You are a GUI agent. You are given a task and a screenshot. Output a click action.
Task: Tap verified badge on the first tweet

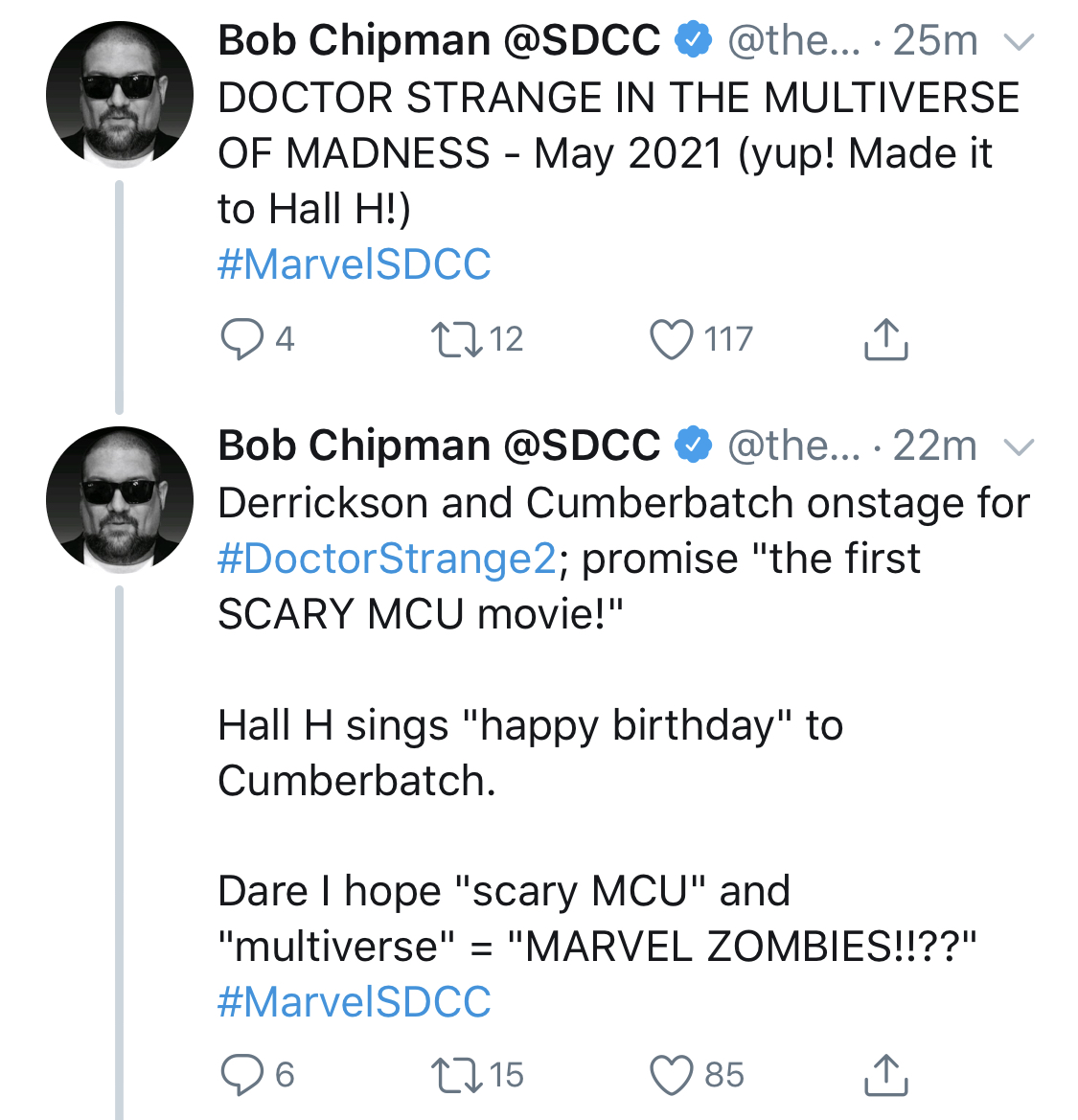694,39
